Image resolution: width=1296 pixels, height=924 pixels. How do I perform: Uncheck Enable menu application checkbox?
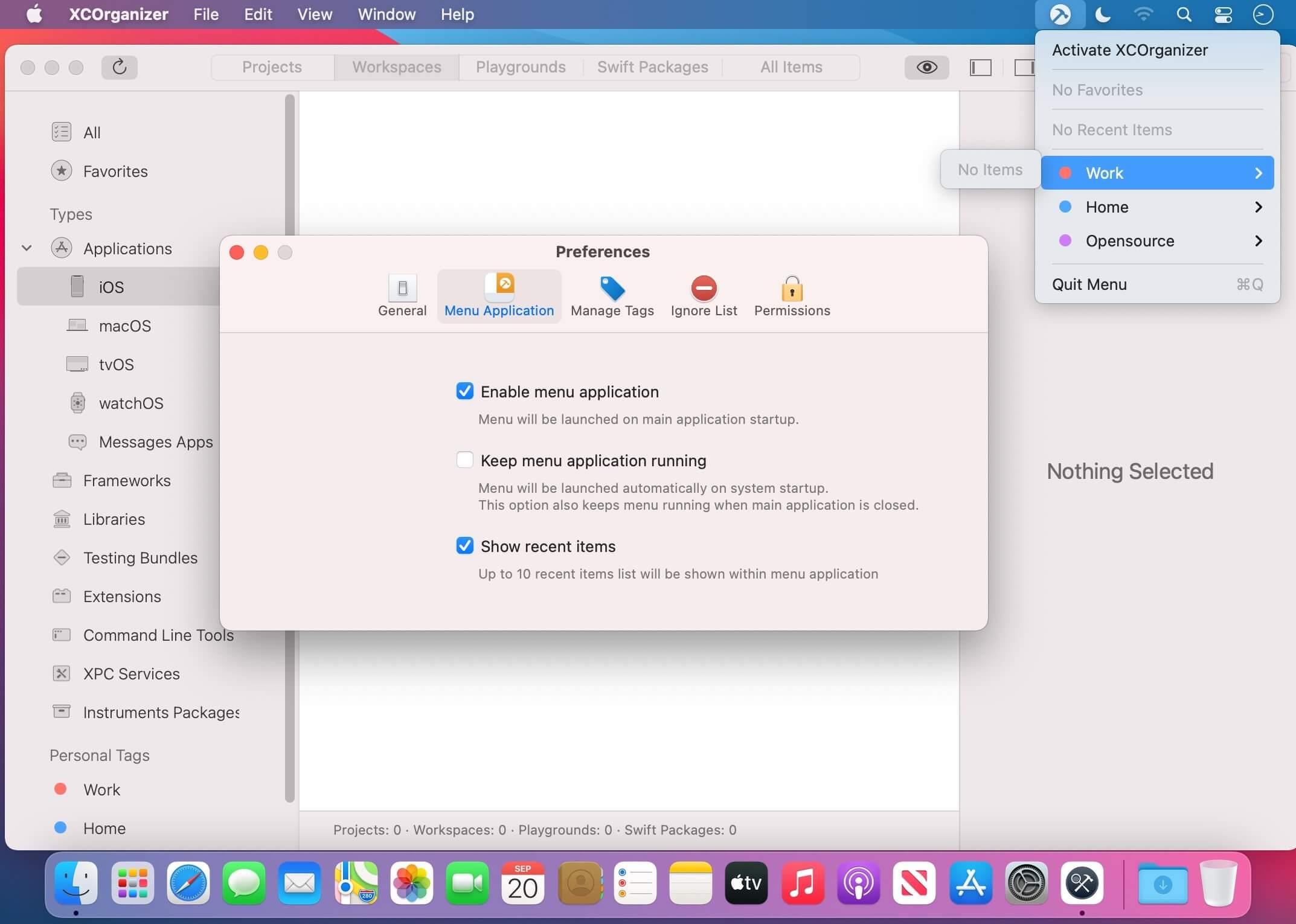[x=464, y=391]
